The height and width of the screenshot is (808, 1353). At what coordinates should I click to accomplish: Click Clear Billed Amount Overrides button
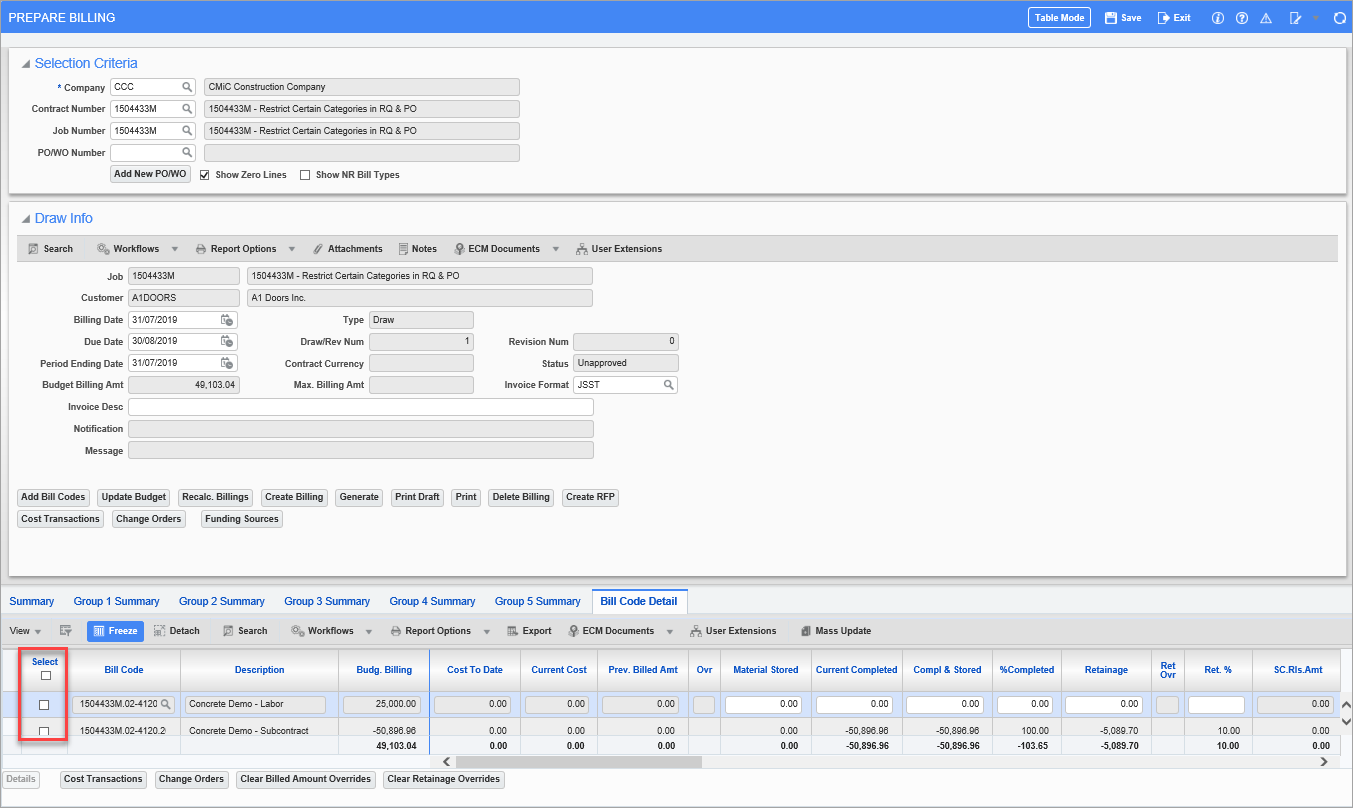click(306, 779)
